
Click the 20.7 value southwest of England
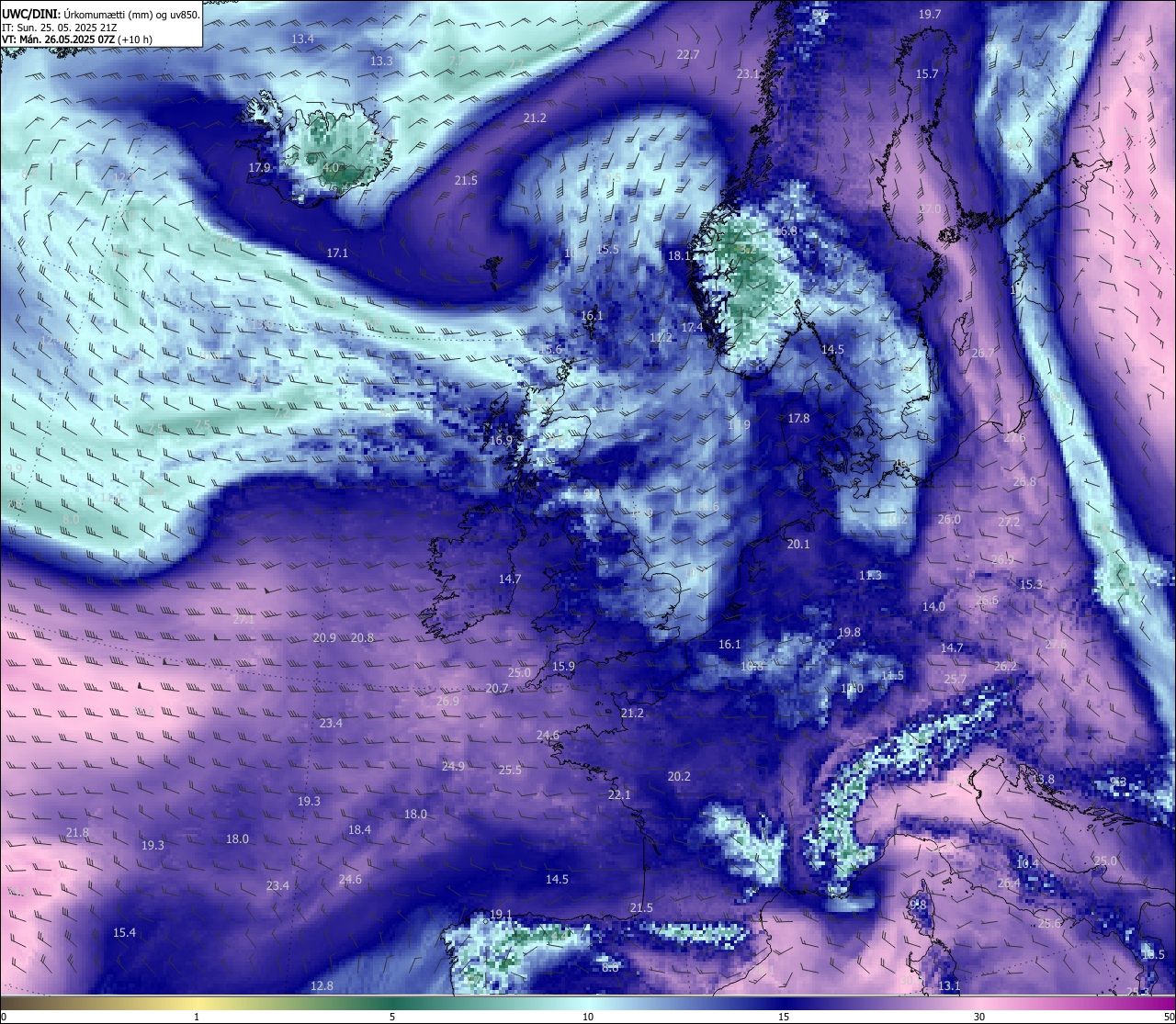[x=497, y=689]
